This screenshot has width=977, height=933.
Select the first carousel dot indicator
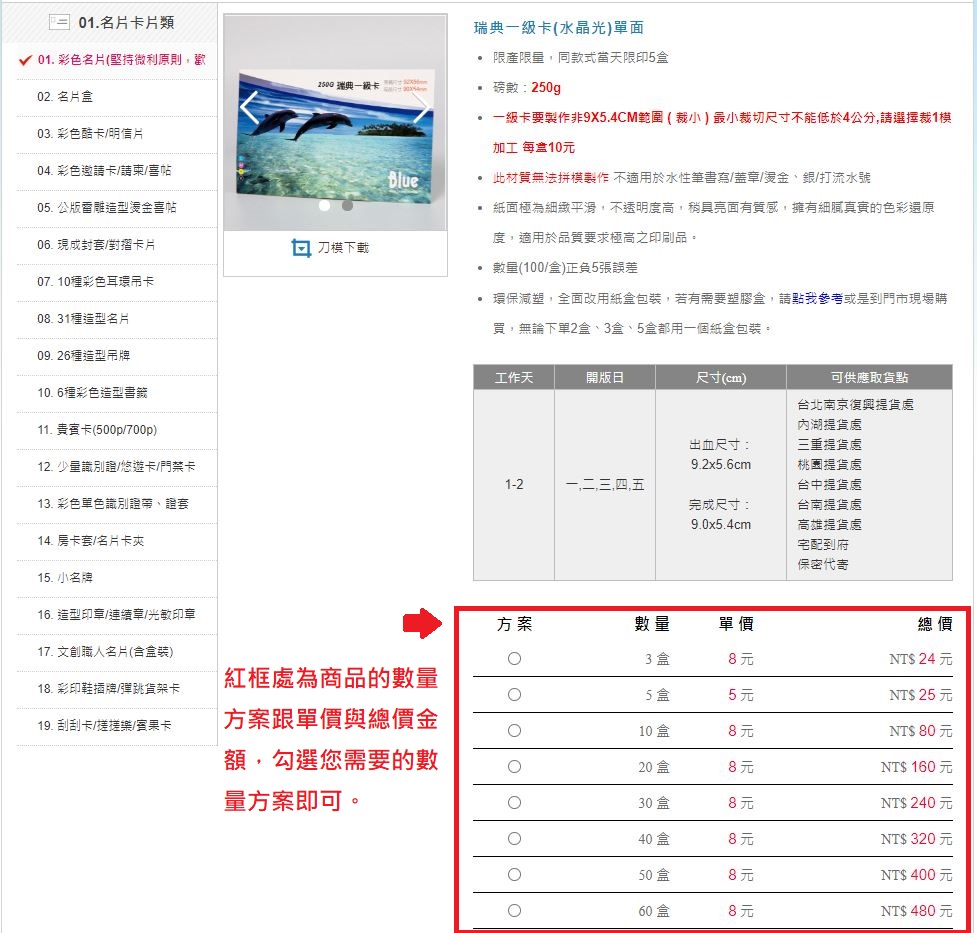coord(324,205)
